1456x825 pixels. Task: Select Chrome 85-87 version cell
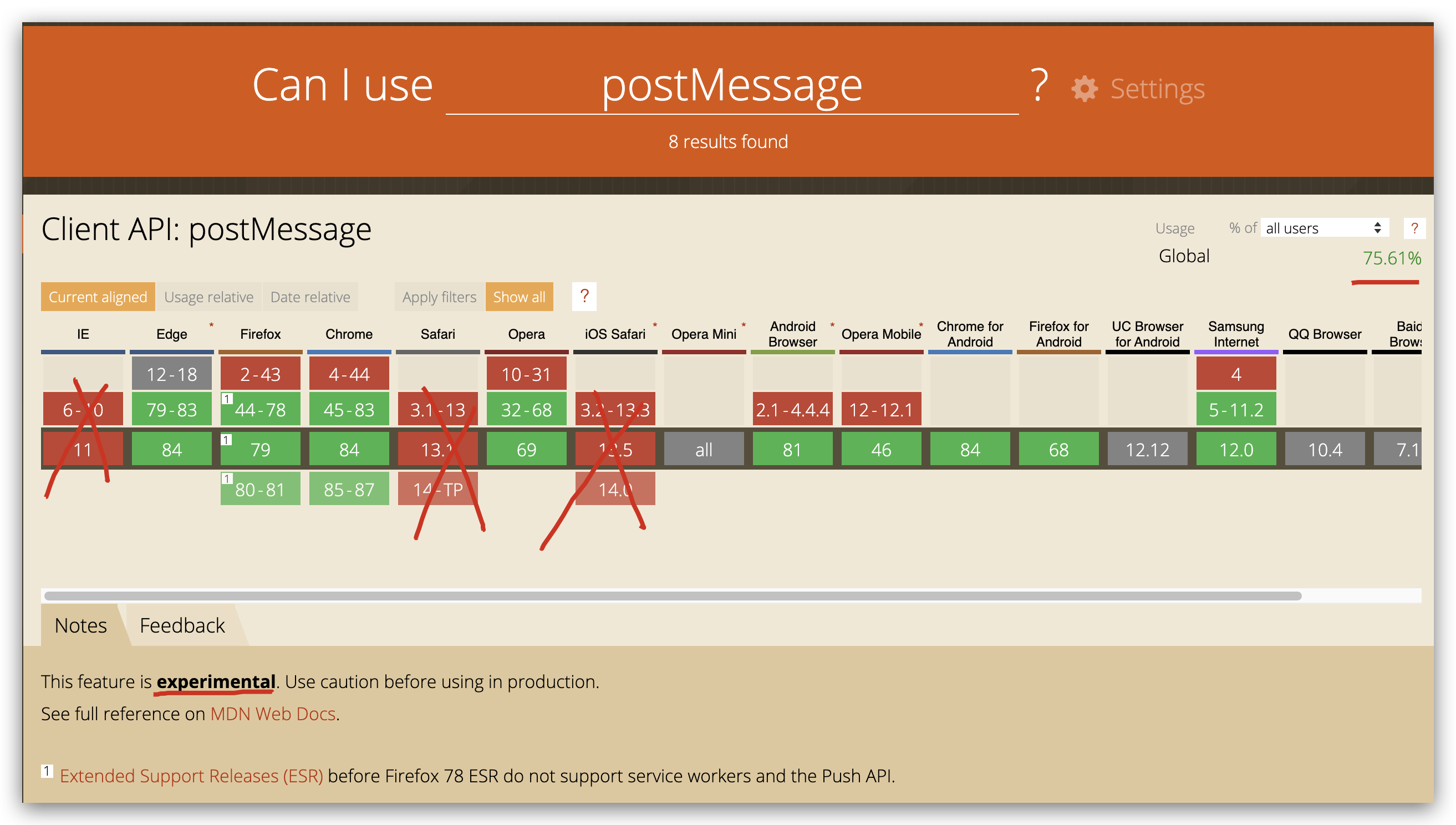[349, 489]
